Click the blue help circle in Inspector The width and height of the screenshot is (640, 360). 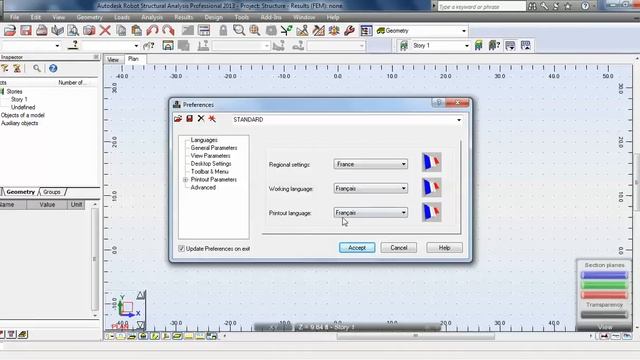point(53,68)
